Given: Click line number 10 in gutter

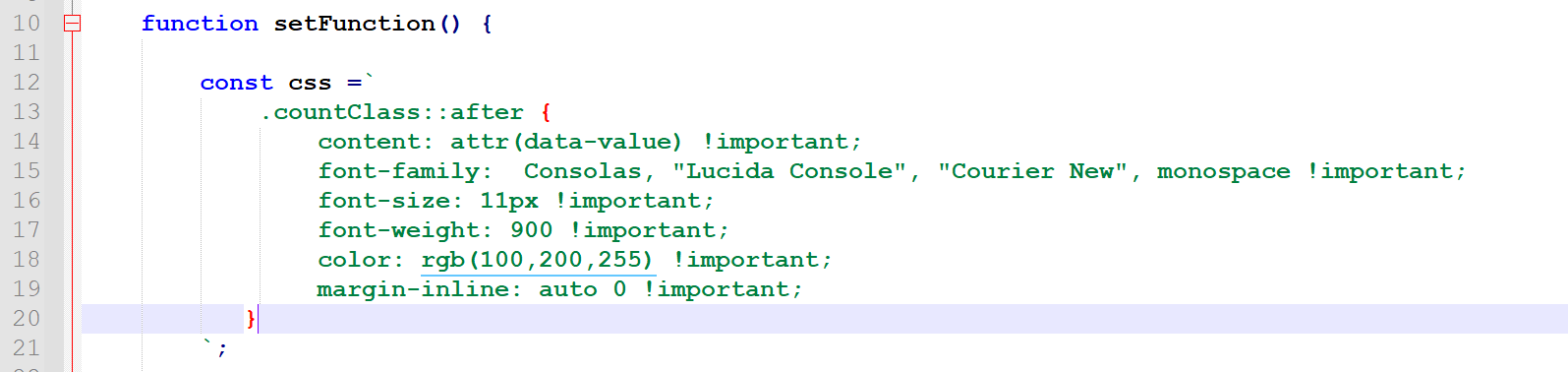Looking at the screenshot, I should (27, 23).
